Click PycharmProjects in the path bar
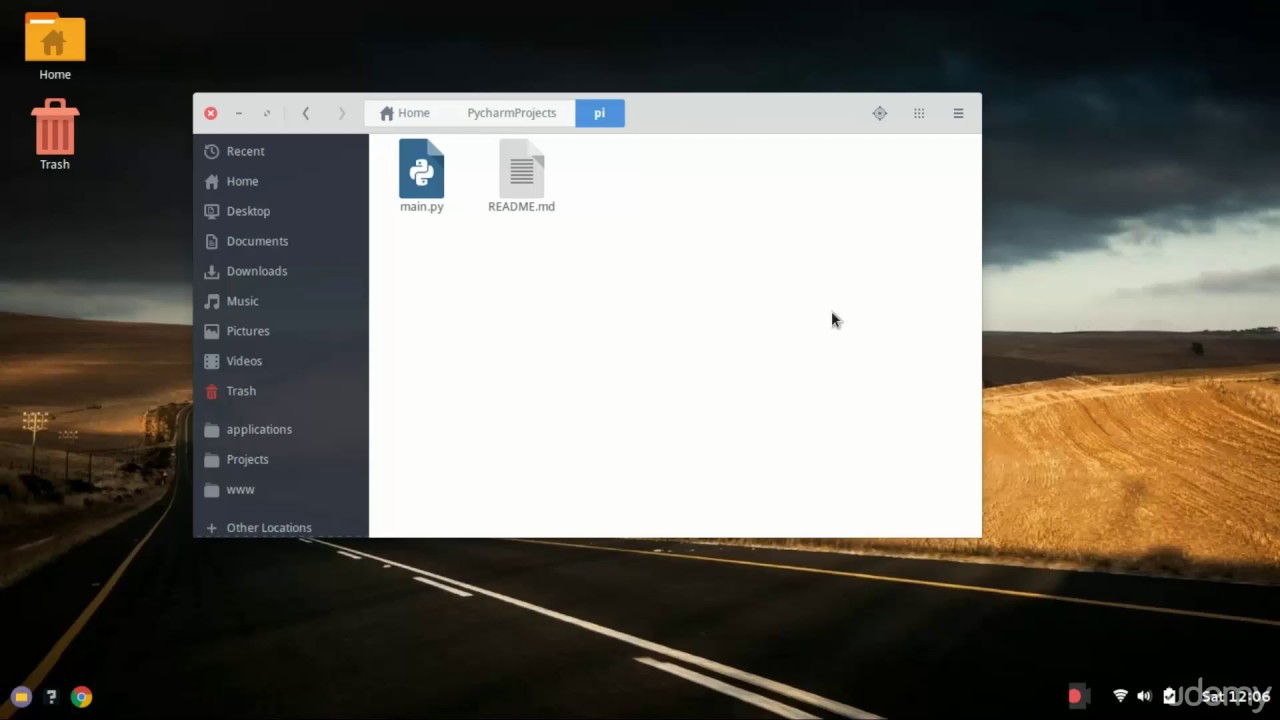Image resolution: width=1280 pixels, height=720 pixels. point(511,113)
